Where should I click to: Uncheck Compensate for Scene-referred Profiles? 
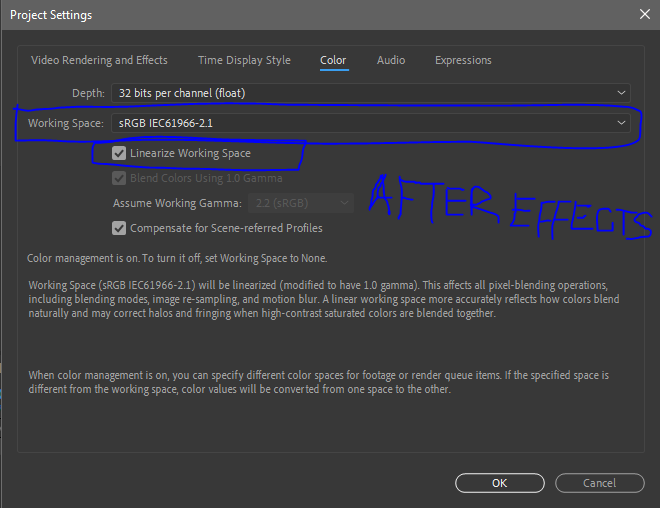tap(119, 228)
